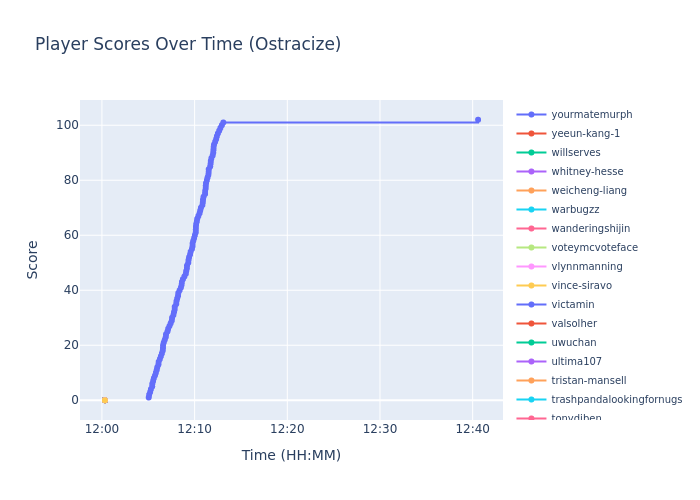Screen dimensions: 700x500
Task: Toggle uwuchan series in legend
Action: (x=573, y=343)
